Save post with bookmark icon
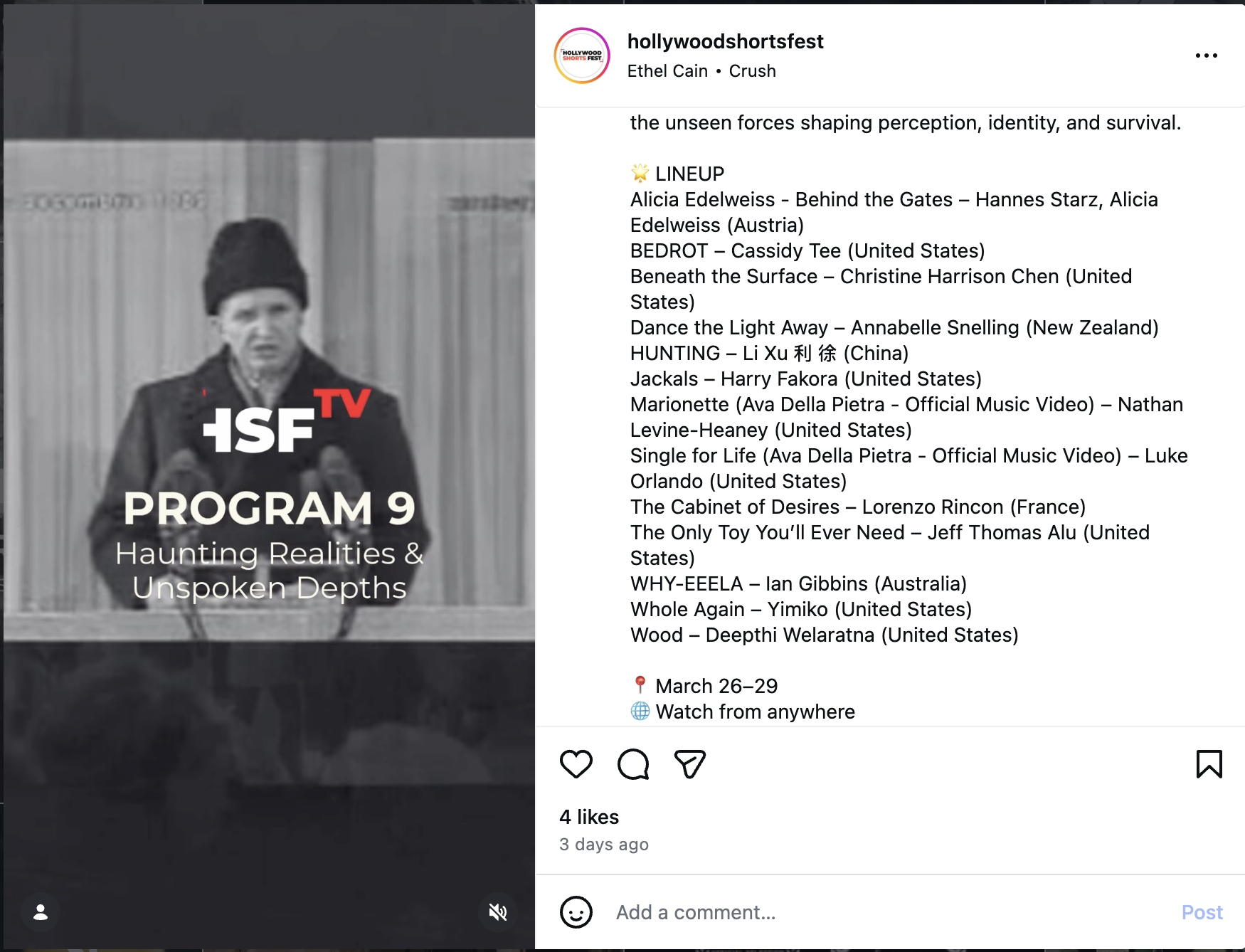Screen dimensions: 1245x952 [x=1209, y=764]
